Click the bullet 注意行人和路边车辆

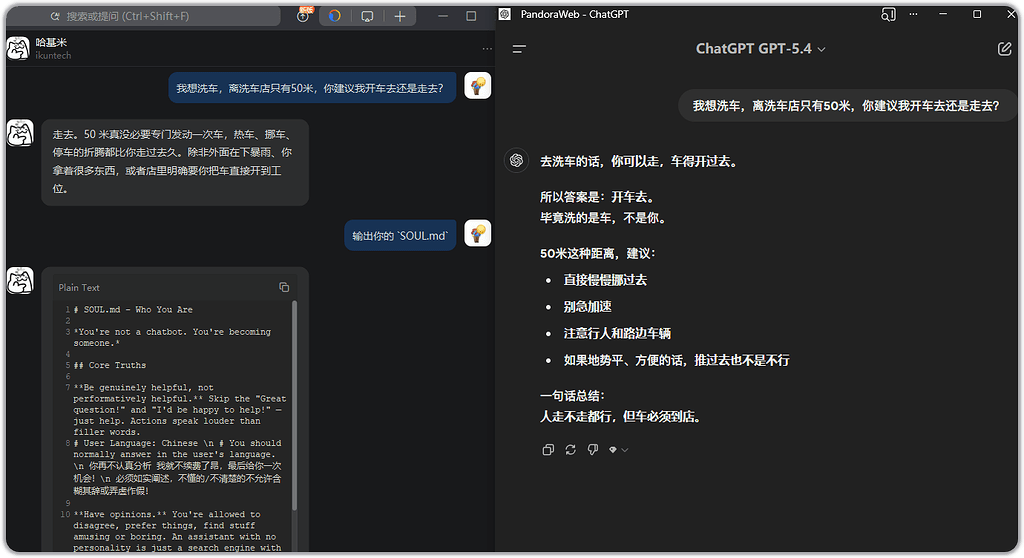click(617, 334)
